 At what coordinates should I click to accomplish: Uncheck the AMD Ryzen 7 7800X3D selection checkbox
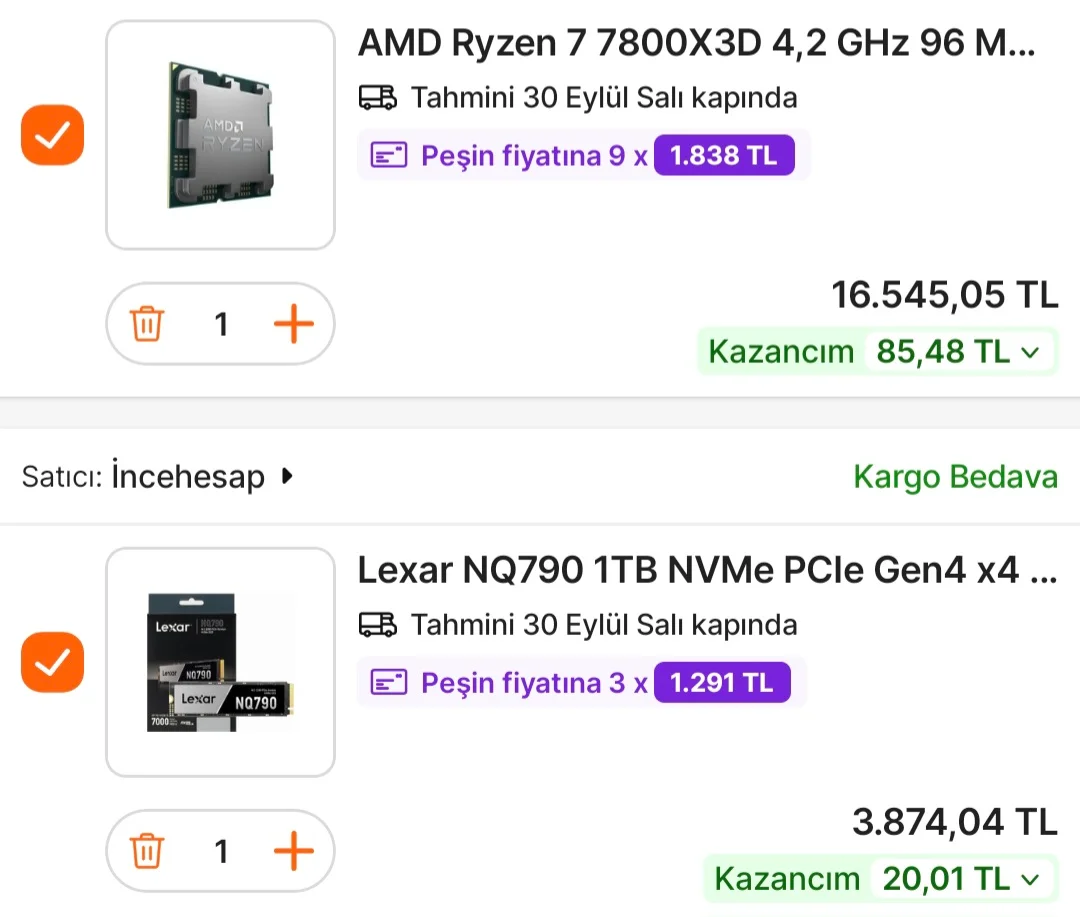[52, 135]
